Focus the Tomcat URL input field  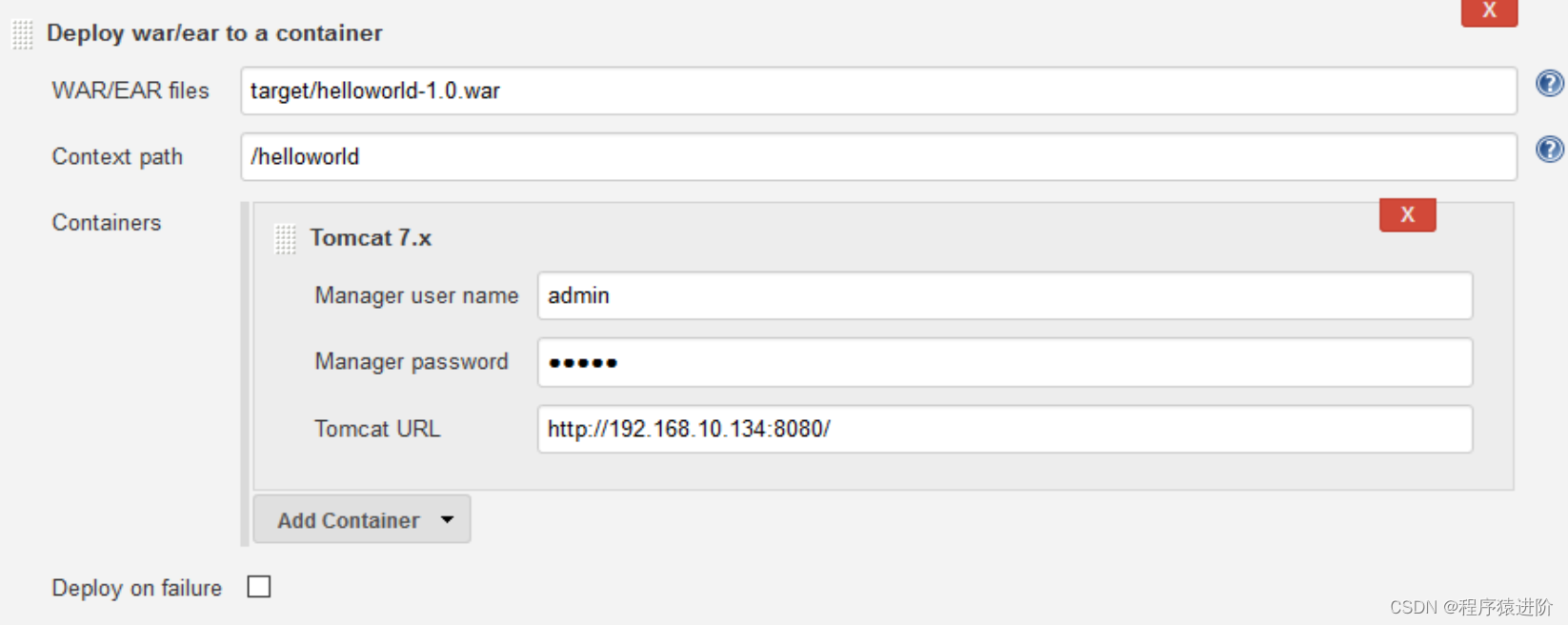(x=1005, y=429)
